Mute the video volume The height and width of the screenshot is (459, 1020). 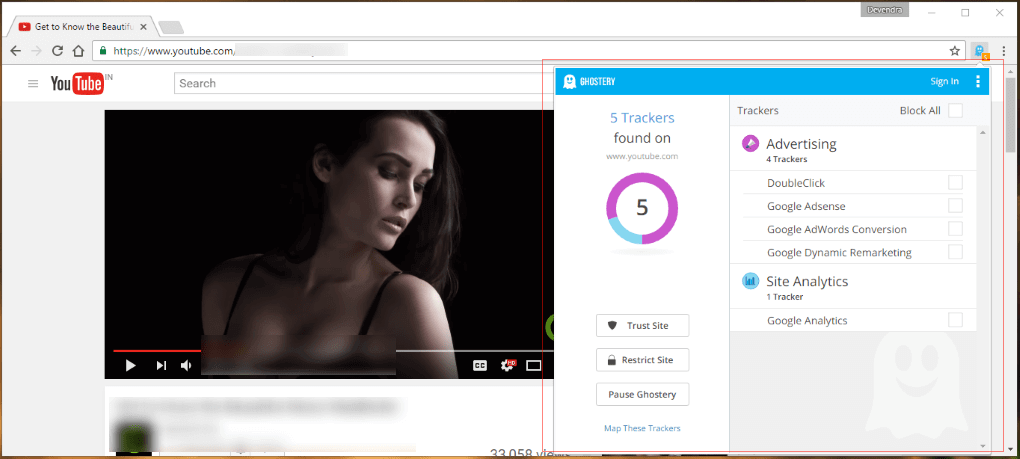coord(186,365)
